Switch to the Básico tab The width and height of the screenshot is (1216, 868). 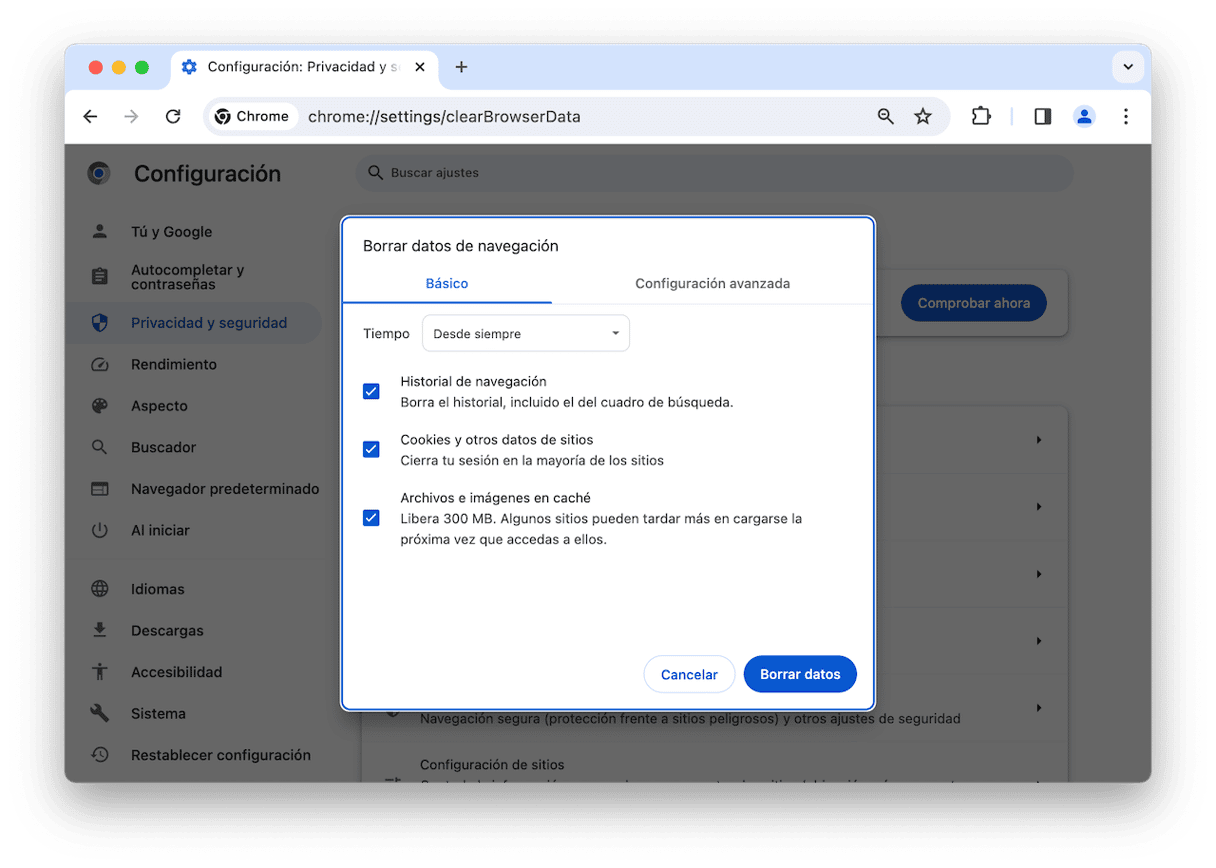[447, 284]
